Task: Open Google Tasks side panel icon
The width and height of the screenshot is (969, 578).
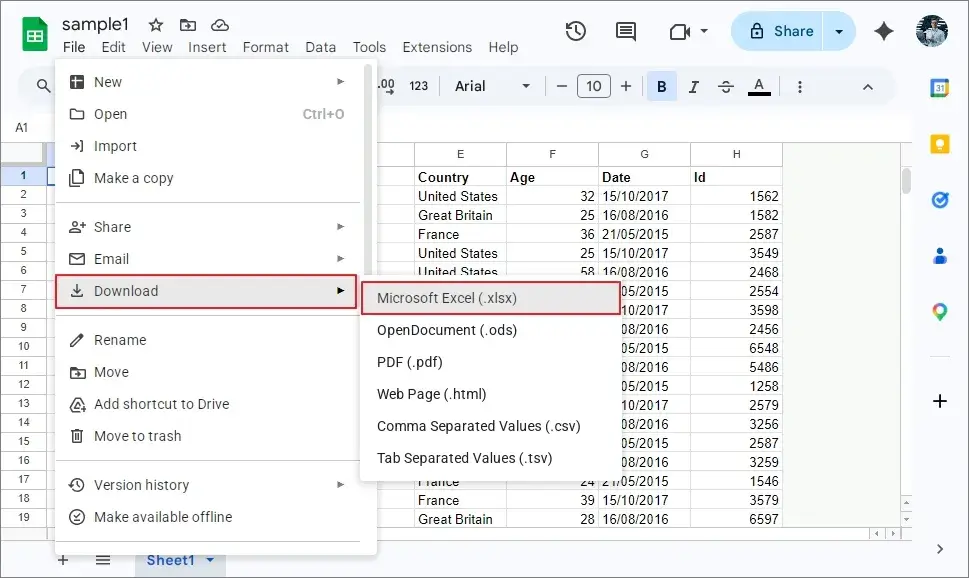Action: tap(940, 200)
